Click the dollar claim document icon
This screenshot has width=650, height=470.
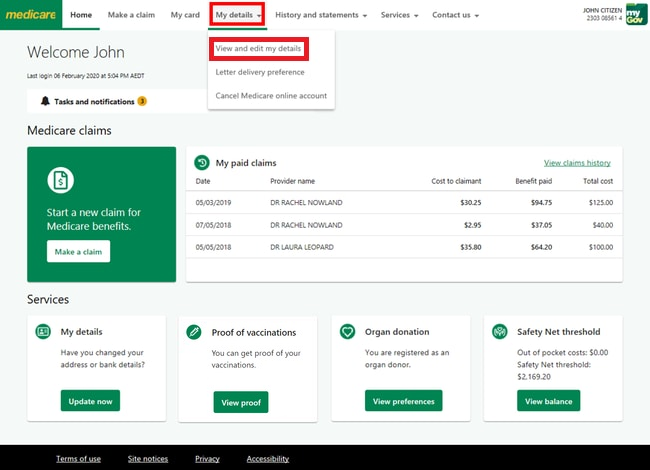point(61,180)
